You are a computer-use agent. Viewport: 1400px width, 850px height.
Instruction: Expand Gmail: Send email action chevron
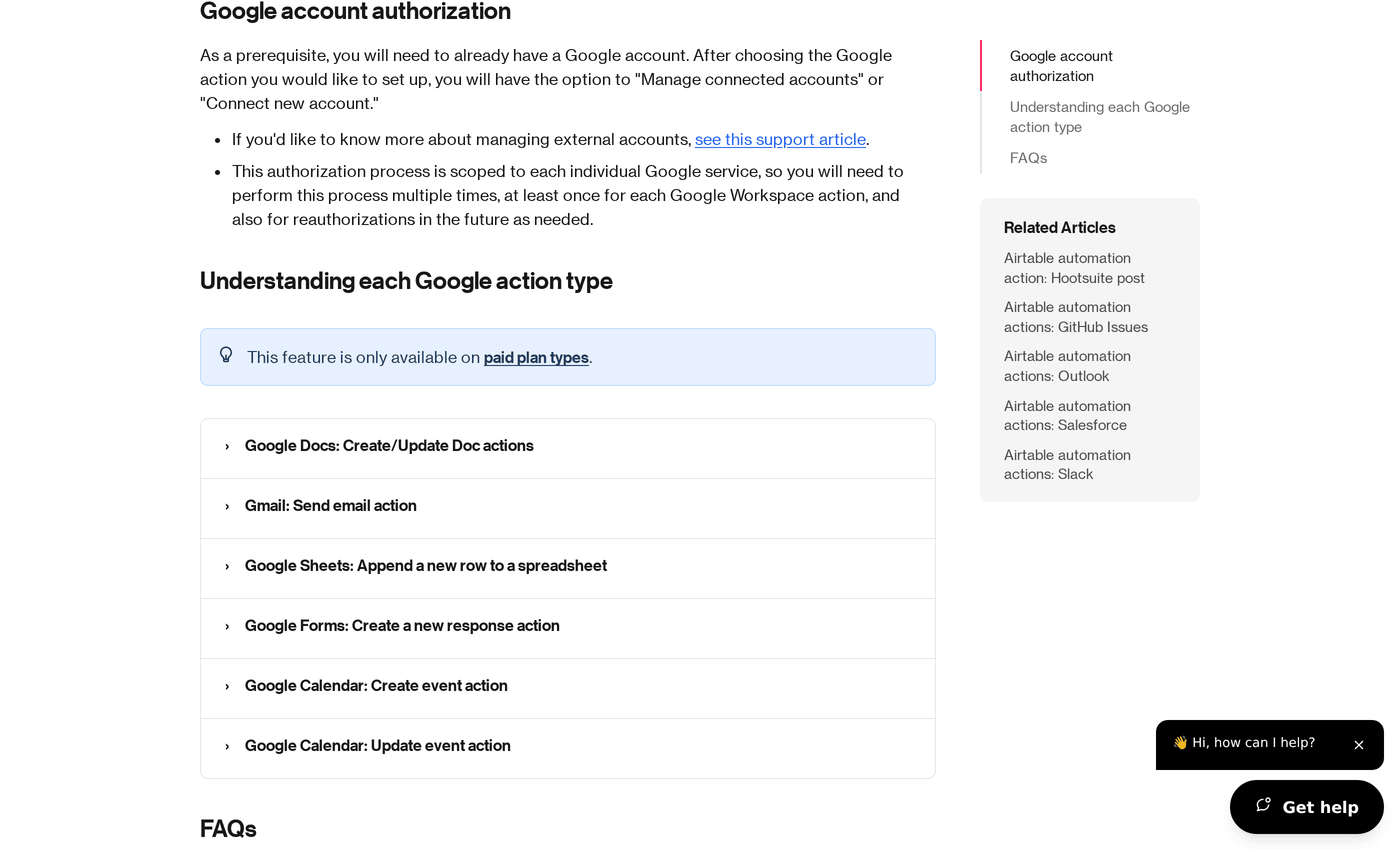pyautogui.click(x=227, y=507)
